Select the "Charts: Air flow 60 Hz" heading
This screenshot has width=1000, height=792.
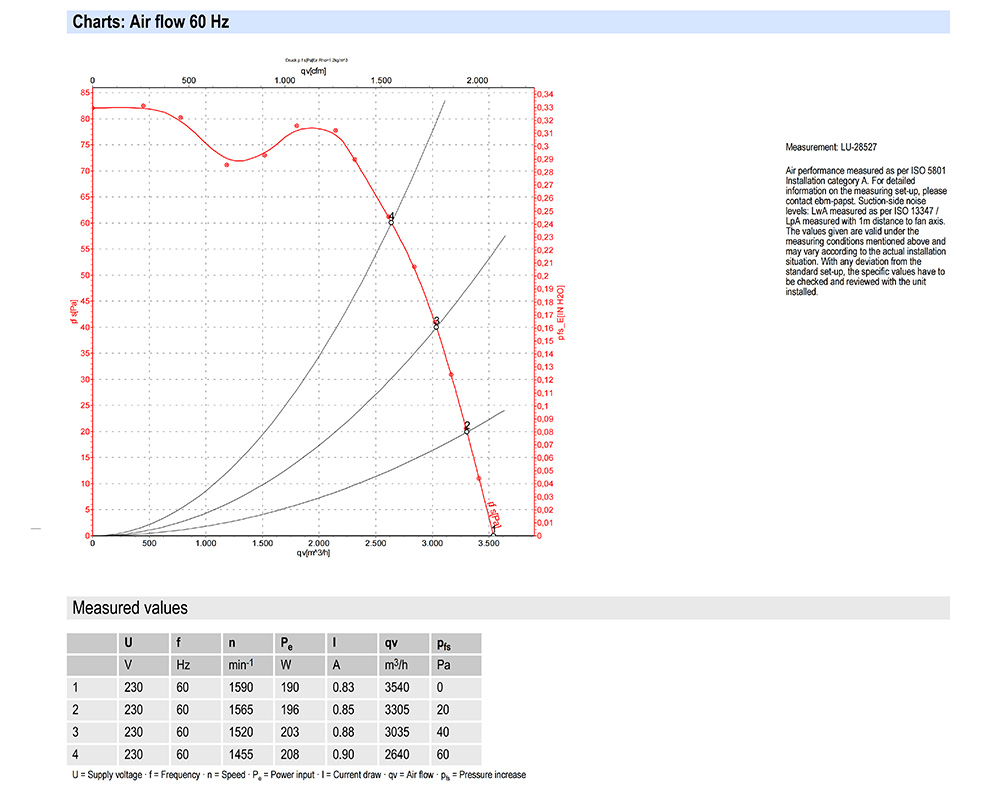[151, 21]
